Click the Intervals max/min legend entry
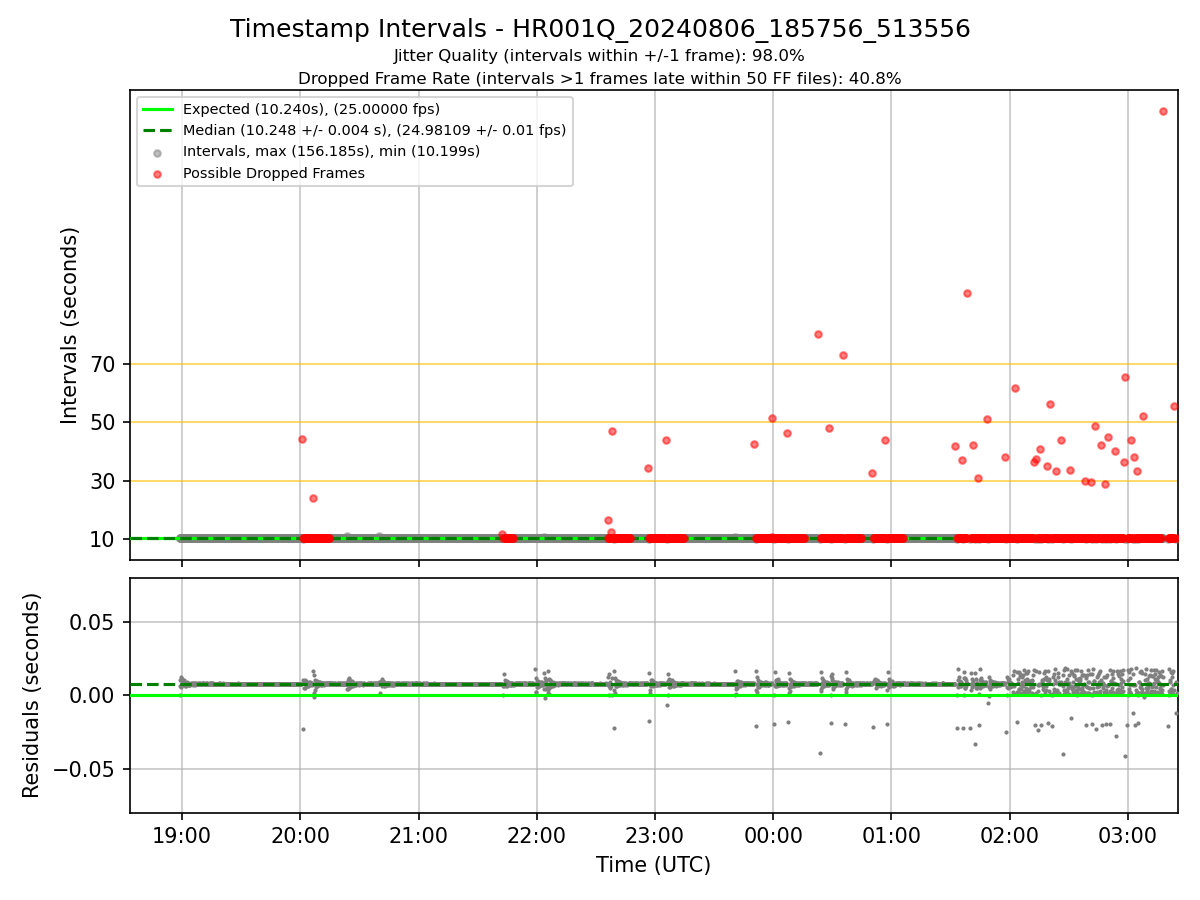This screenshot has width=1200, height=900. pyautogui.click(x=331, y=151)
